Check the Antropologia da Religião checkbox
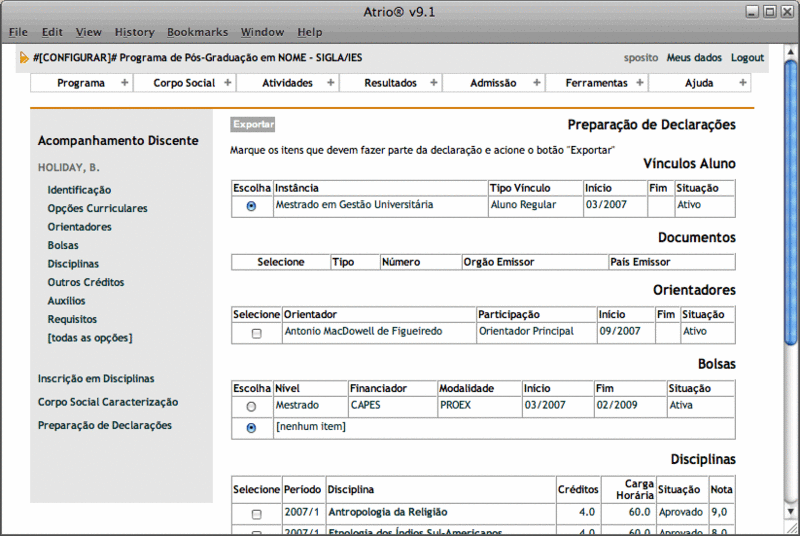The height and width of the screenshot is (536, 800). (x=256, y=513)
